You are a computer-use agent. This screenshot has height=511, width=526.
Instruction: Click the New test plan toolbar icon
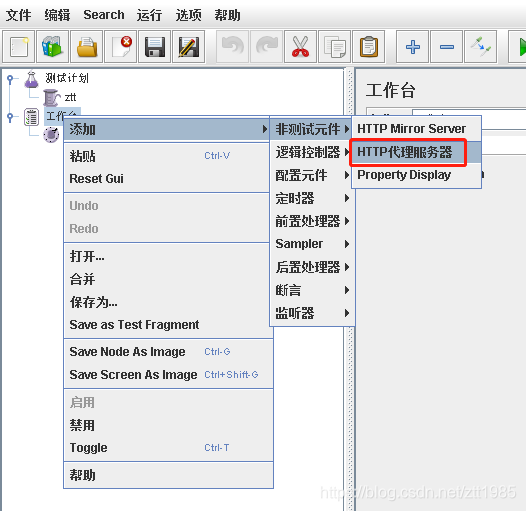tap(18, 47)
